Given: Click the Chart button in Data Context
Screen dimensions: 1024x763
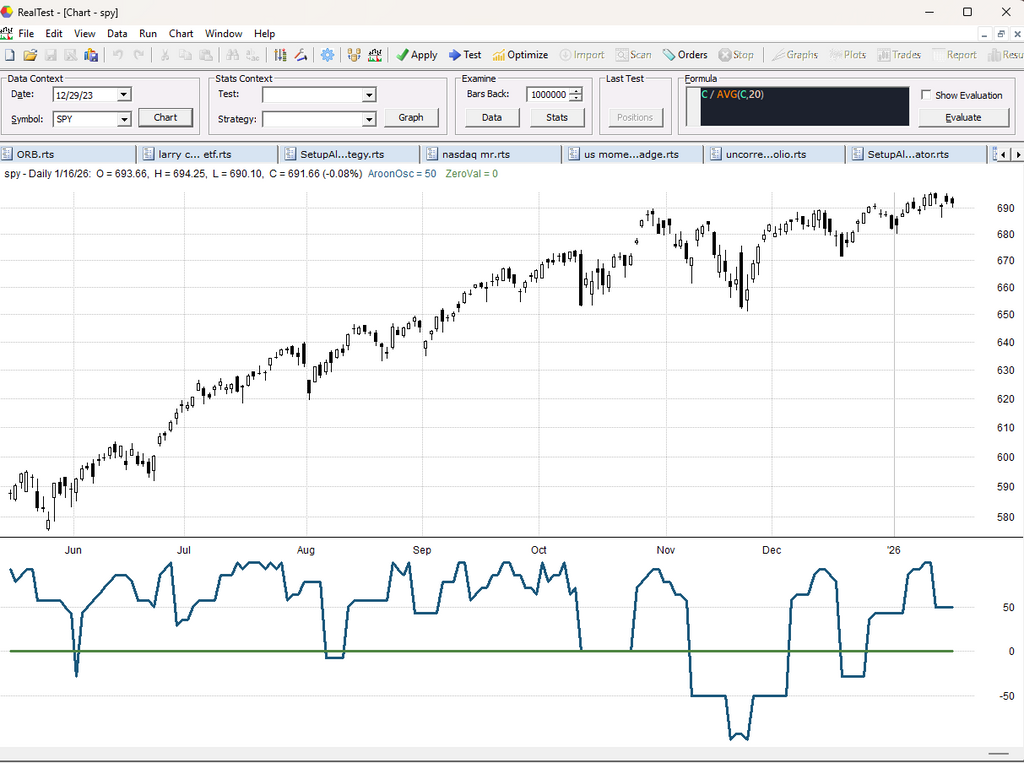Looking at the screenshot, I should click(x=165, y=118).
